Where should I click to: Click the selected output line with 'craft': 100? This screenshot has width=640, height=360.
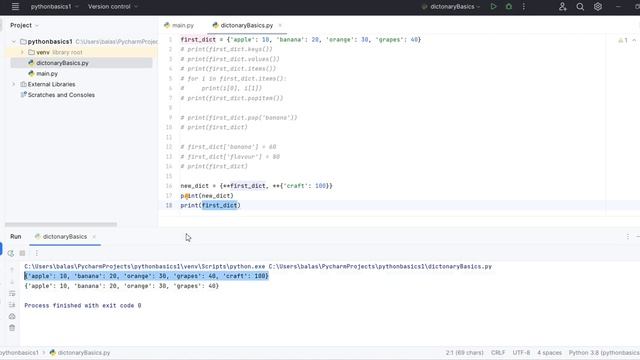point(147,276)
